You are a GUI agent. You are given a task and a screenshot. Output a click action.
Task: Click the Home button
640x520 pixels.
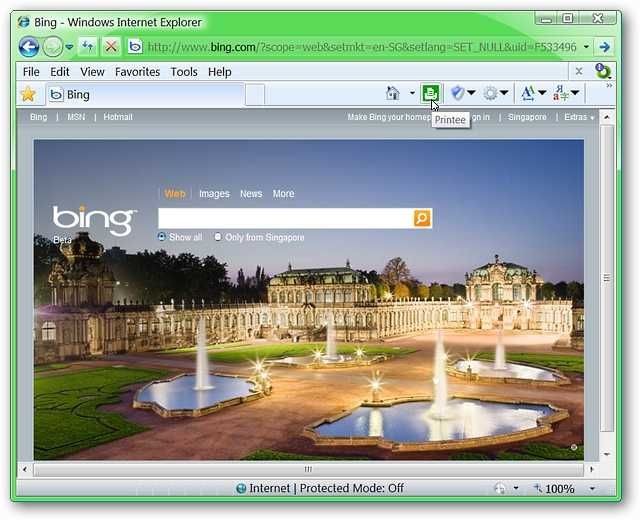tap(393, 93)
